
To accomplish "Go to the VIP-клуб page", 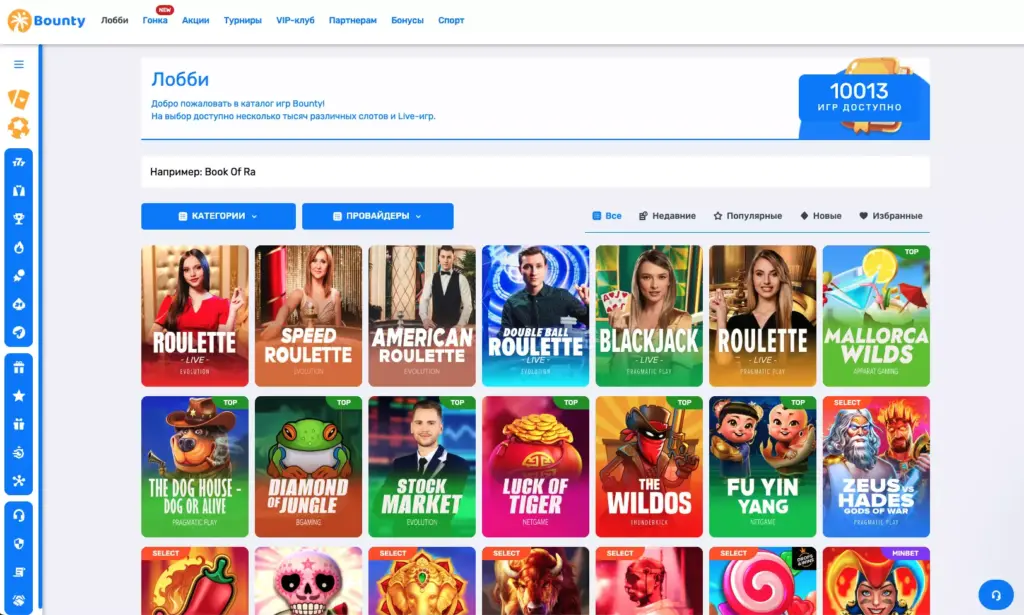I will pyautogui.click(x=295, y=20).
